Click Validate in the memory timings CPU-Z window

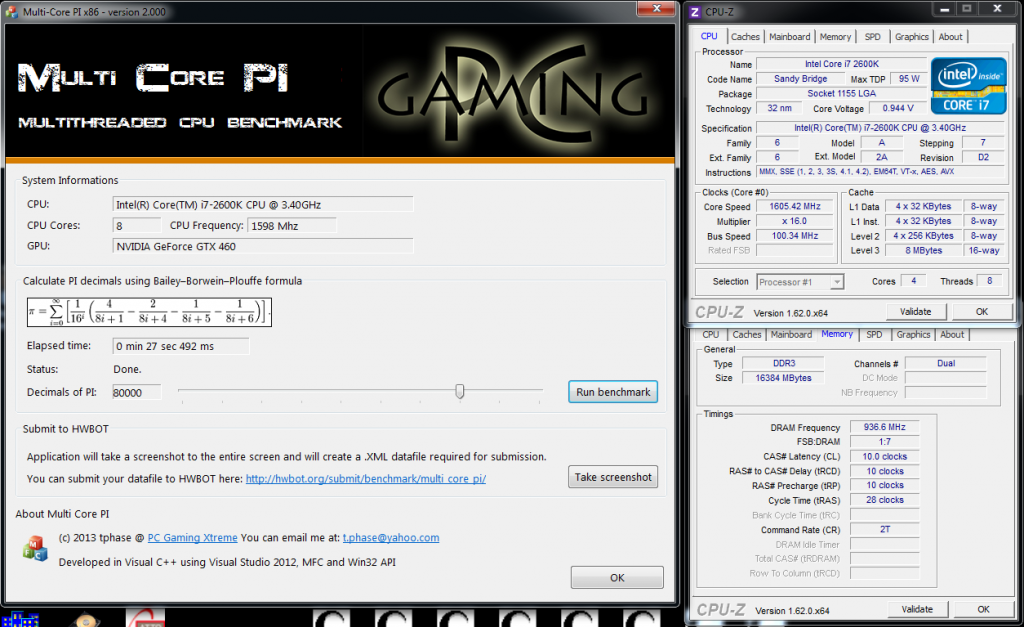(917, 609)
